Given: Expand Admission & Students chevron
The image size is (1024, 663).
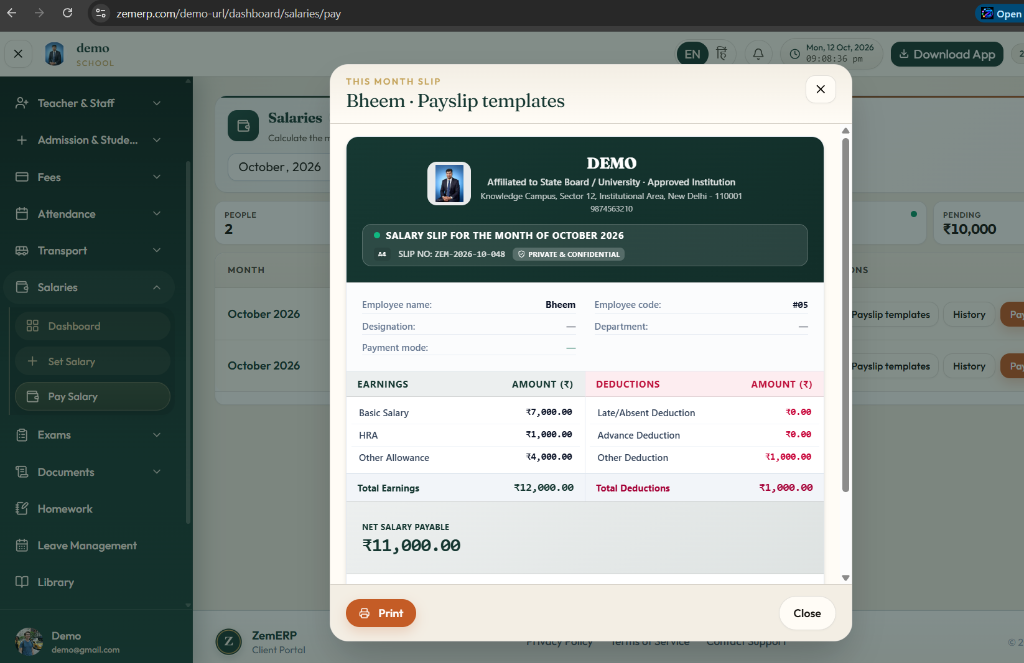Looking at the screenshot, I should pyautogui.click(x=157, y=140).
